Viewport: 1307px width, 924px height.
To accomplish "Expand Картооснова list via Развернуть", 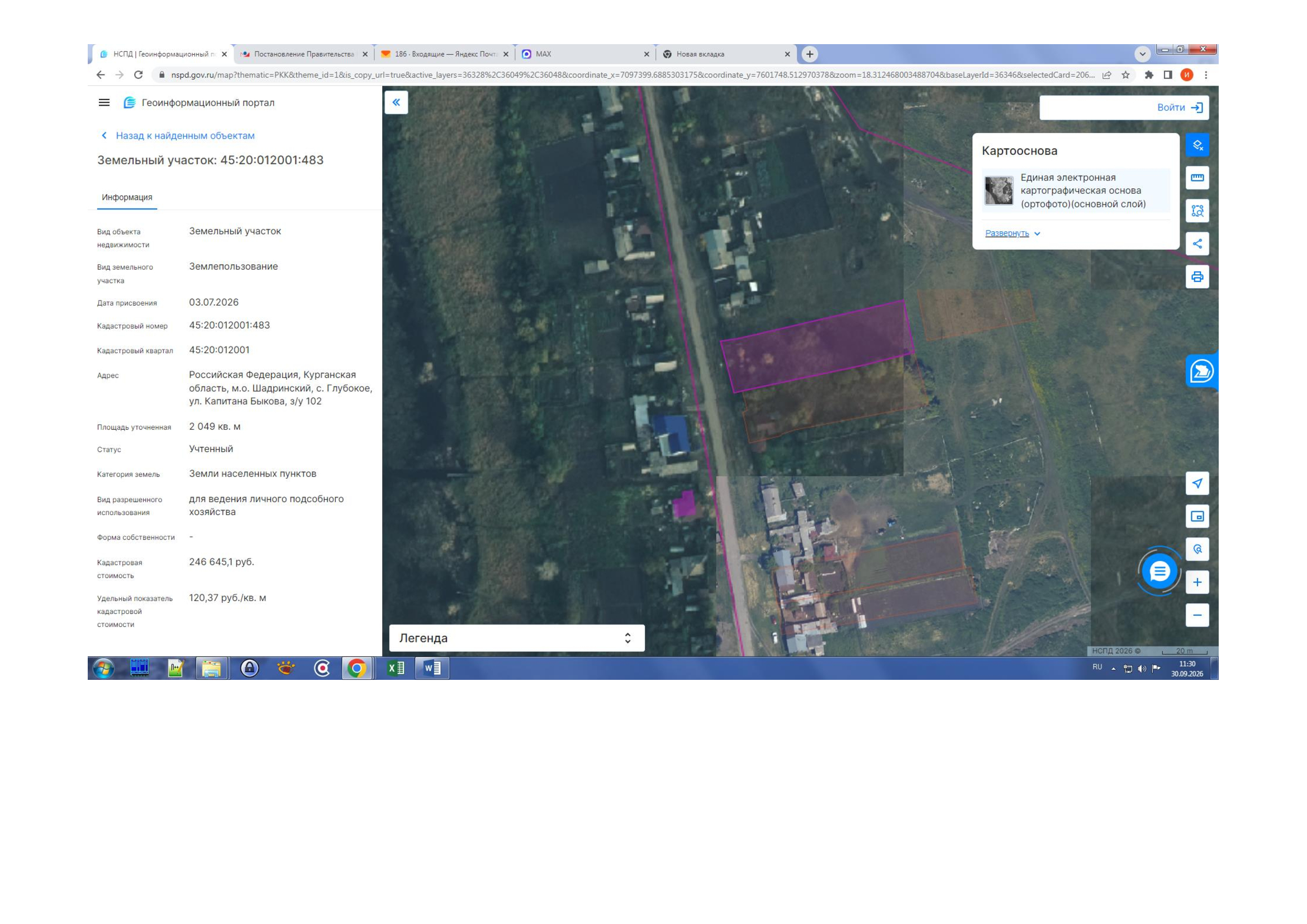I will point(1013,234).
